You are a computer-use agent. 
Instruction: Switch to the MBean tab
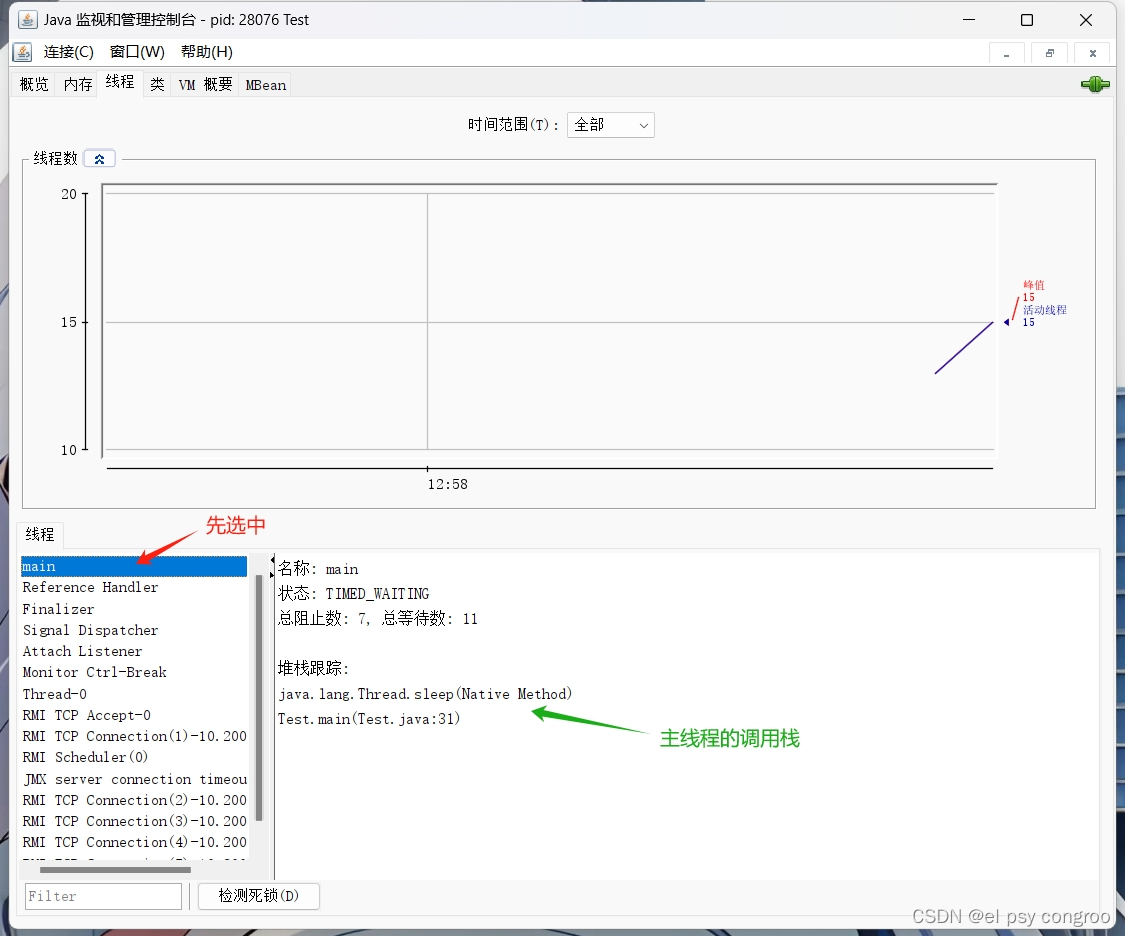coord(265,85)
